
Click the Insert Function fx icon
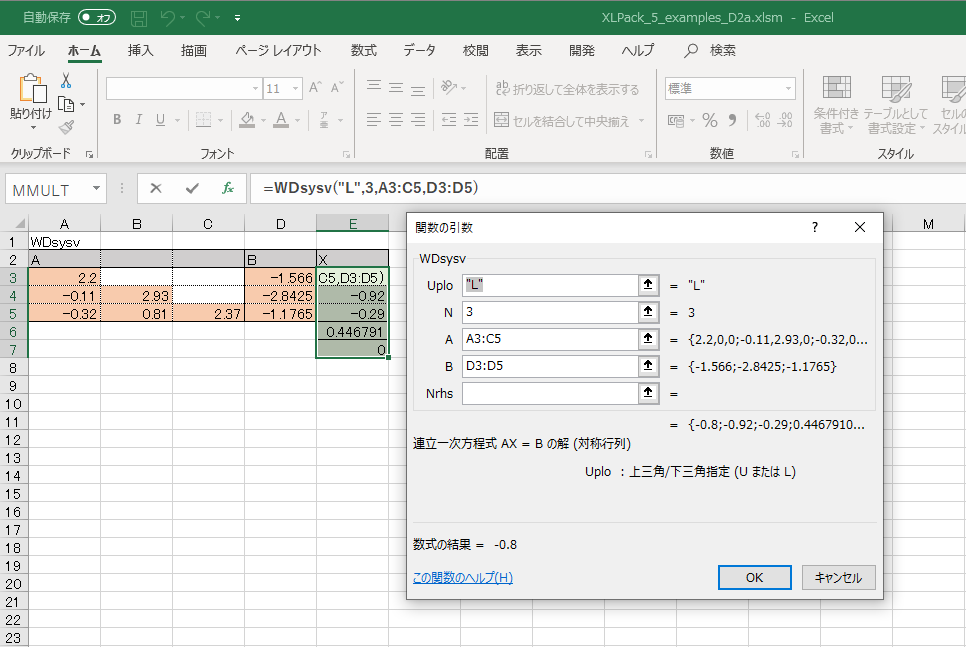click(228, 188)
